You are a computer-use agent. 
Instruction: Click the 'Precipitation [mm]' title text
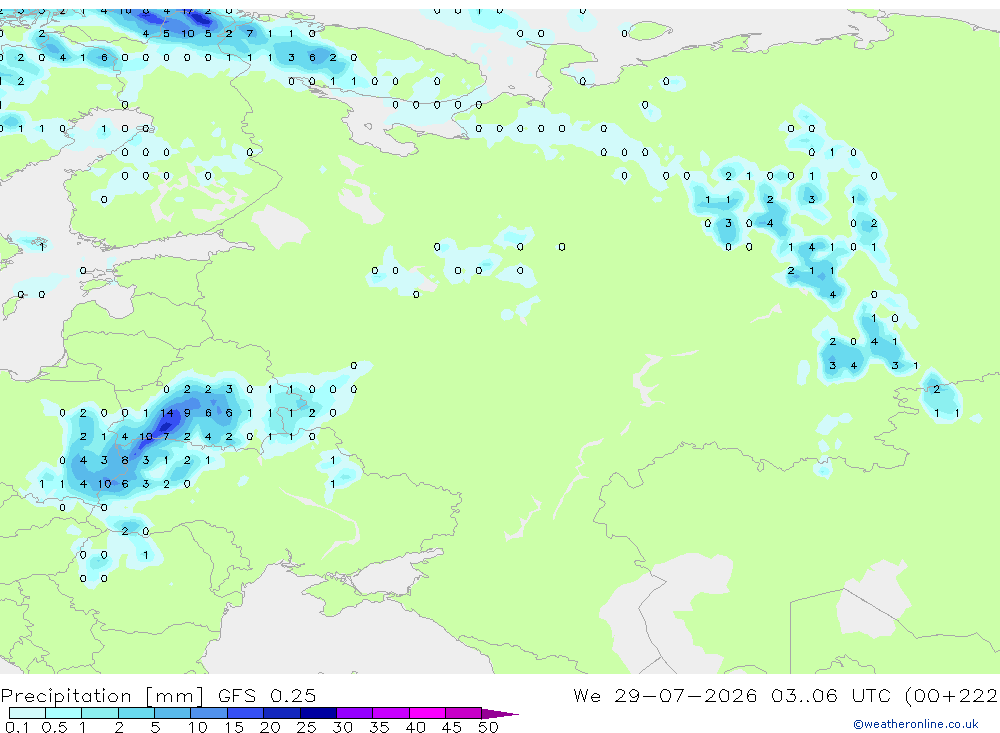click(x=103, y=696)
